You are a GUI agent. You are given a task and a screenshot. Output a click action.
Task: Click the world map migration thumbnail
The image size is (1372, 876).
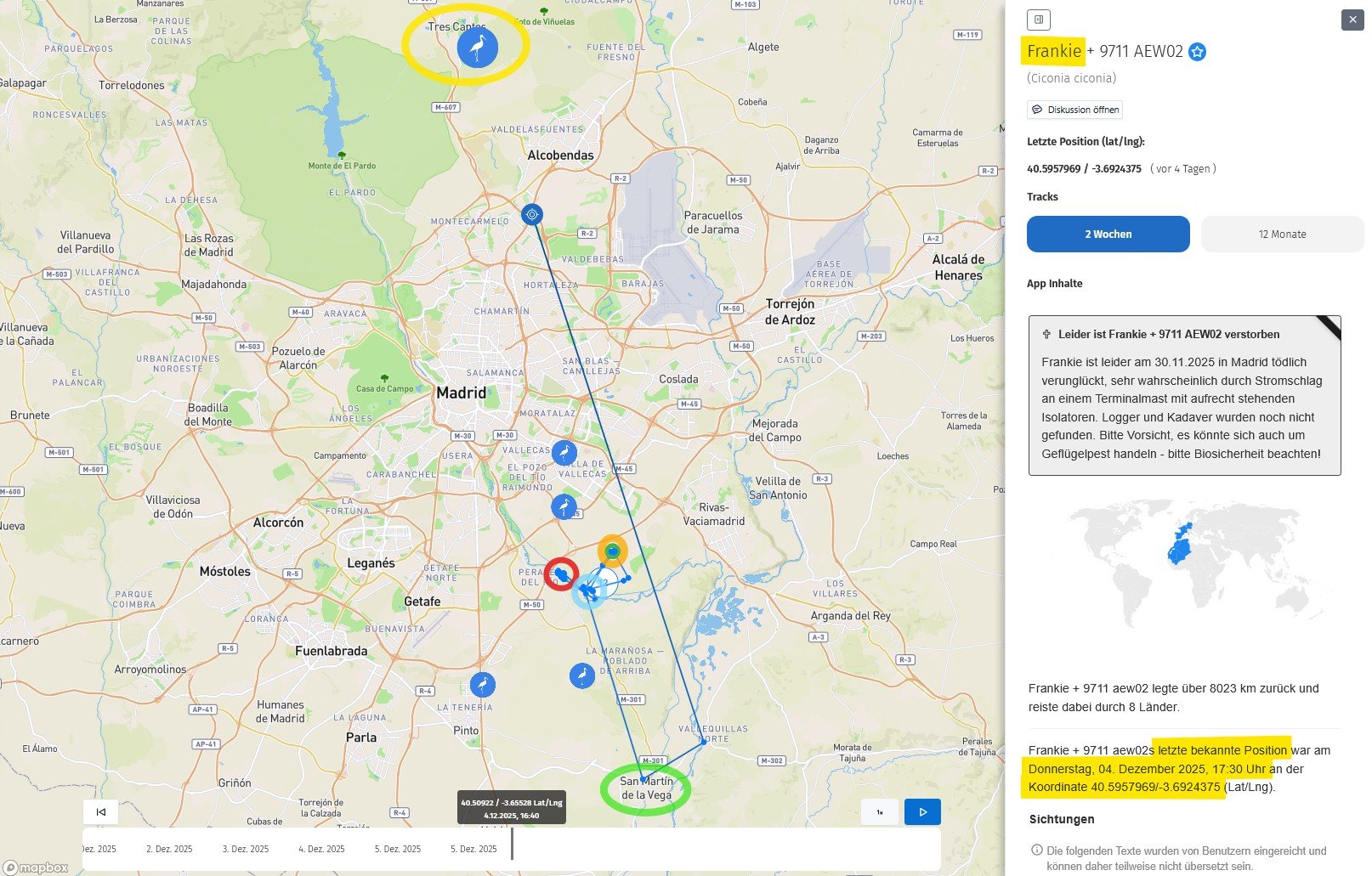(x=1184, y=561)
